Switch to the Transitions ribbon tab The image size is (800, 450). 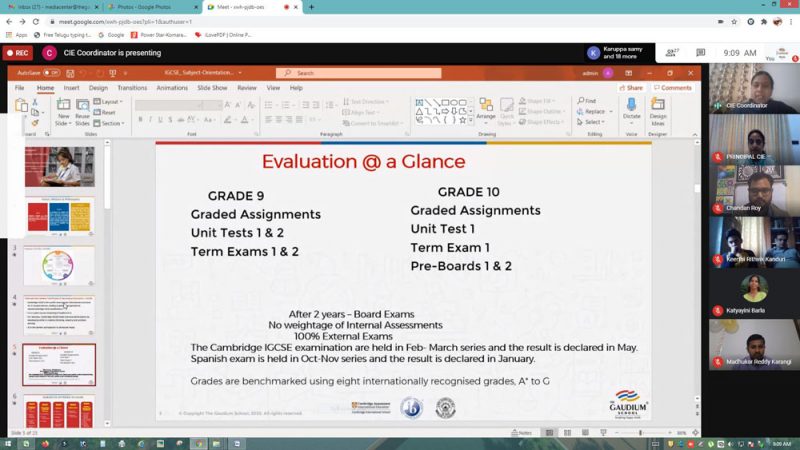(x=132, y=88)
